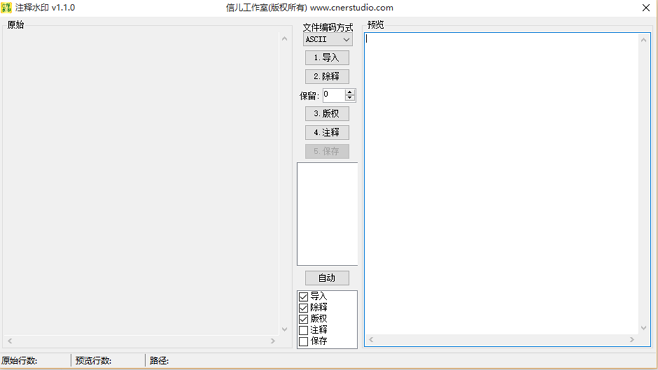Click the 4.注释 comment button

[327, 133]
